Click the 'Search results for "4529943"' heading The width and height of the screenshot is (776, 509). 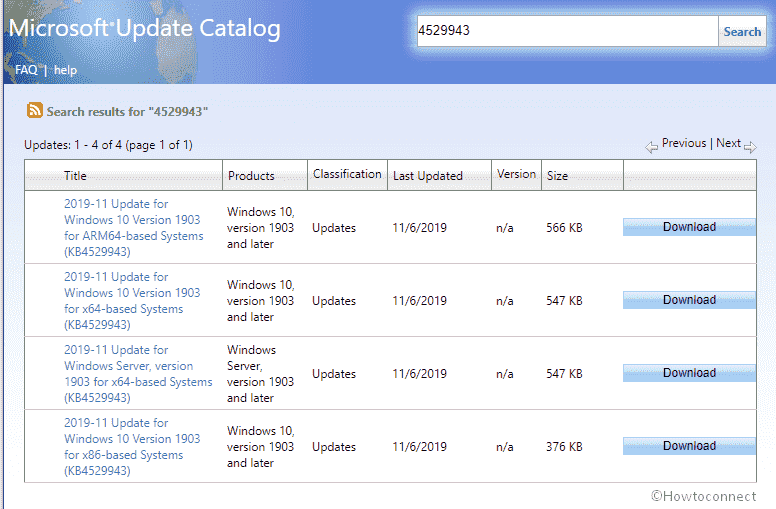coord(127,112)
